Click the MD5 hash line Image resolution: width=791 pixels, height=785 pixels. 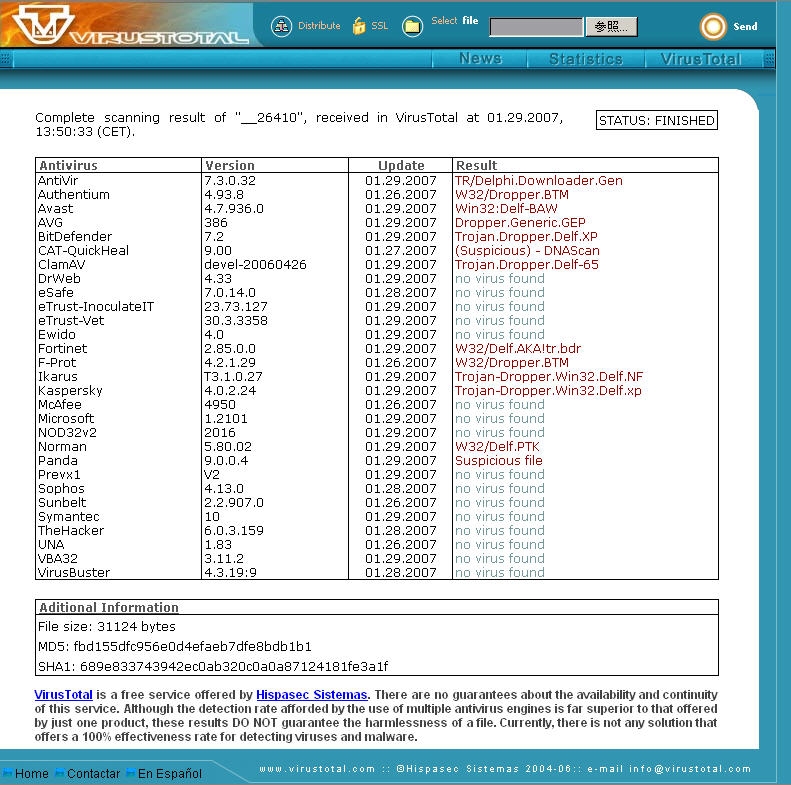175,647
